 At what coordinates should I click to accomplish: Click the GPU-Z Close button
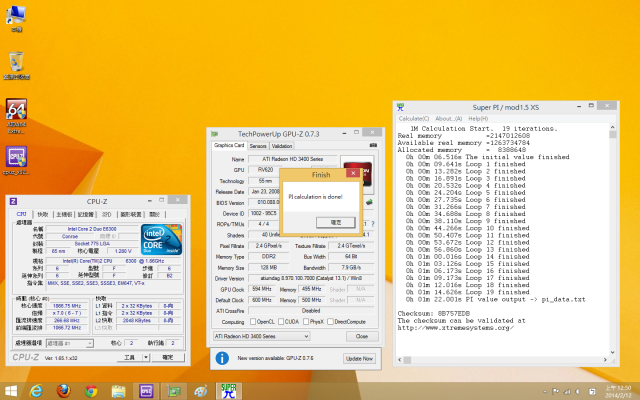(x=362, y=336)
